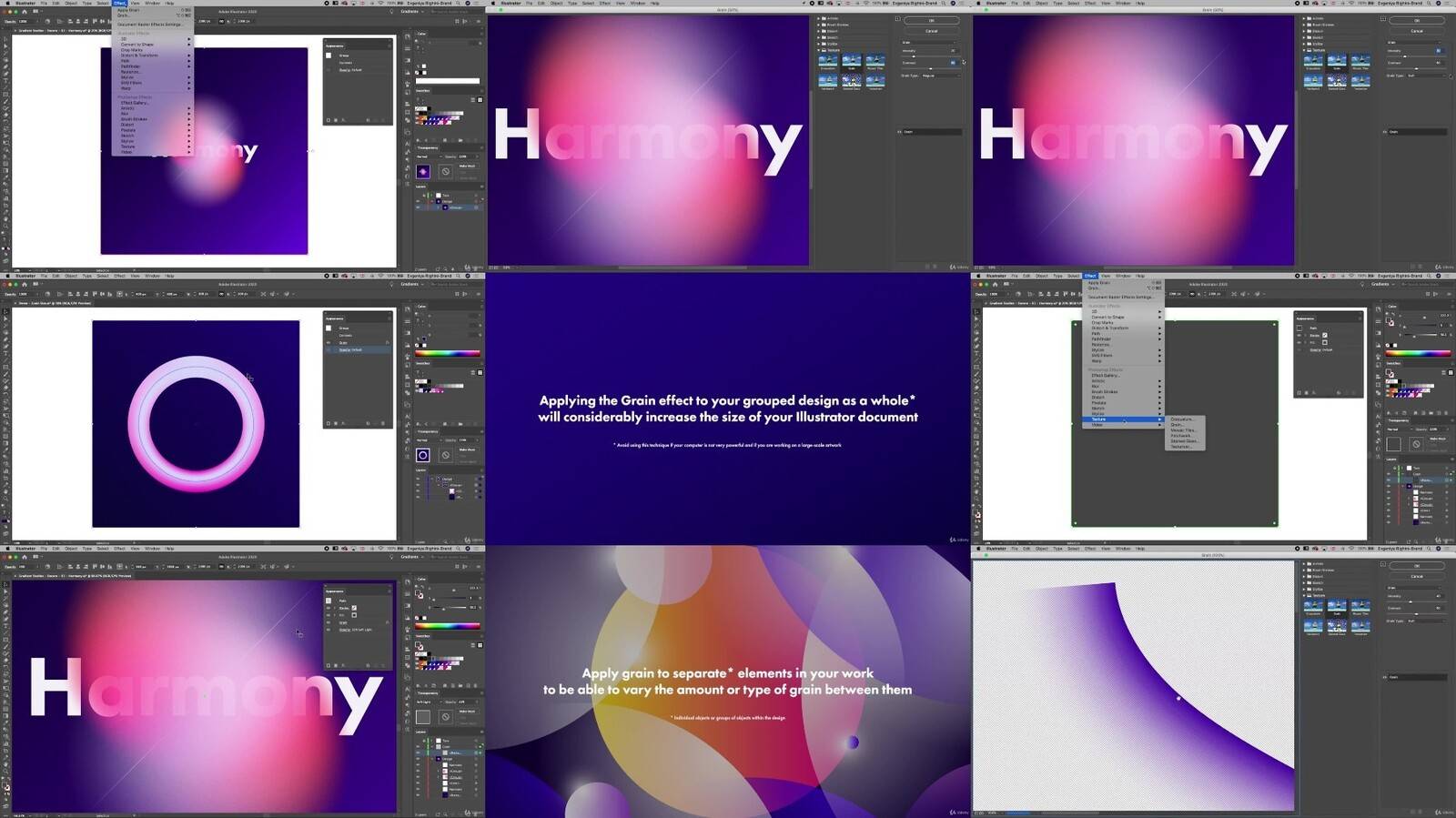The width and height of the screenshot is (1456, 818).
Task: Click Effect Gallery... in the open Effect menu over the Harmony artboard
Action: click(x=135, y=103)
